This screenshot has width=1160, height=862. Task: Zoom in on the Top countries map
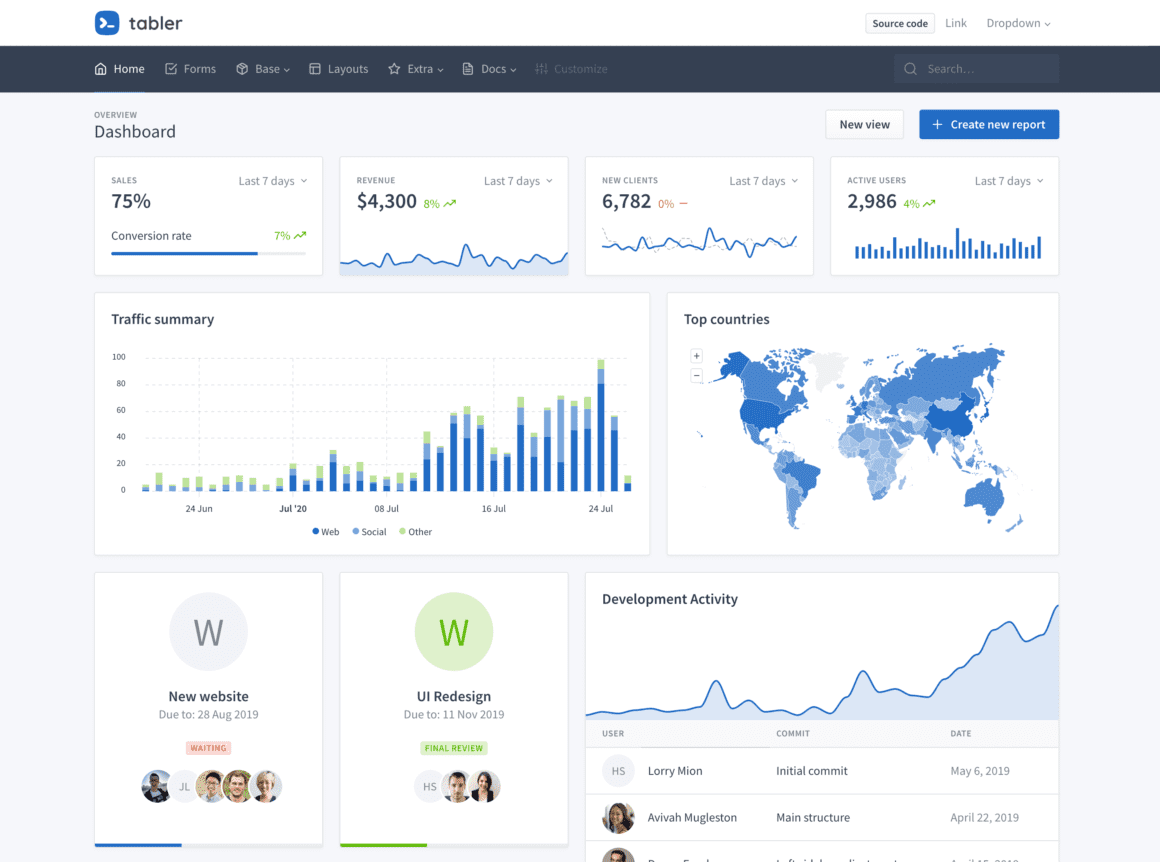tap(696, 355)
